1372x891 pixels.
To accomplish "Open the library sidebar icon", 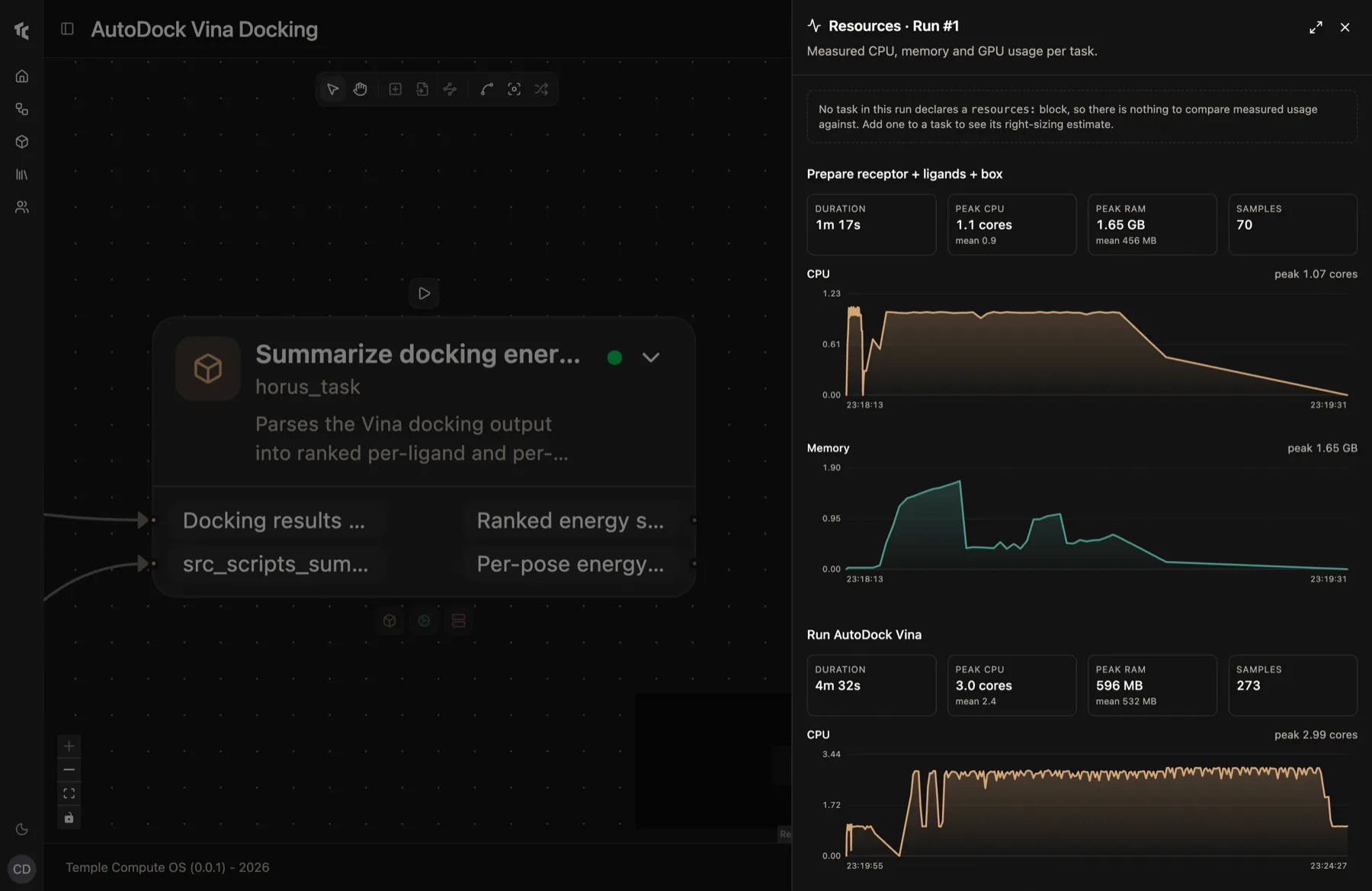I will pyautogui.click(x=22, y=175).
